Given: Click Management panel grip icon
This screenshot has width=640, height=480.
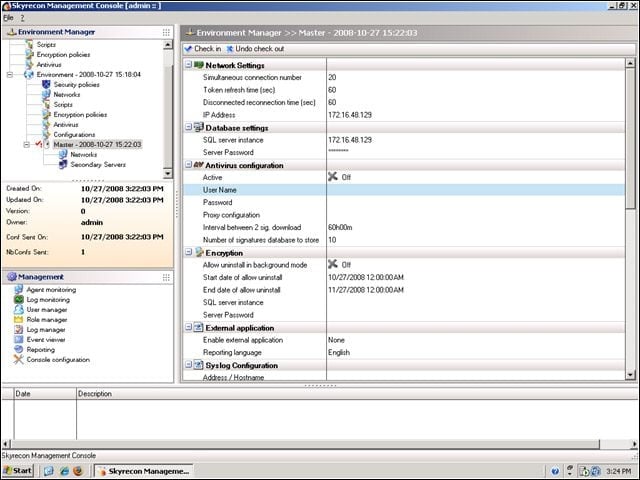Looking at the screenshot, I should click(x=166, y=278).
